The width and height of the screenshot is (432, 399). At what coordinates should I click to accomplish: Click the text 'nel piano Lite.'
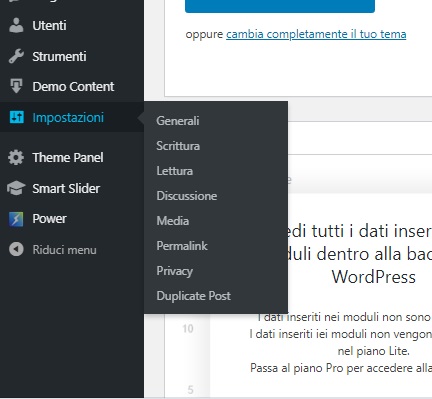tap(373, 351)
